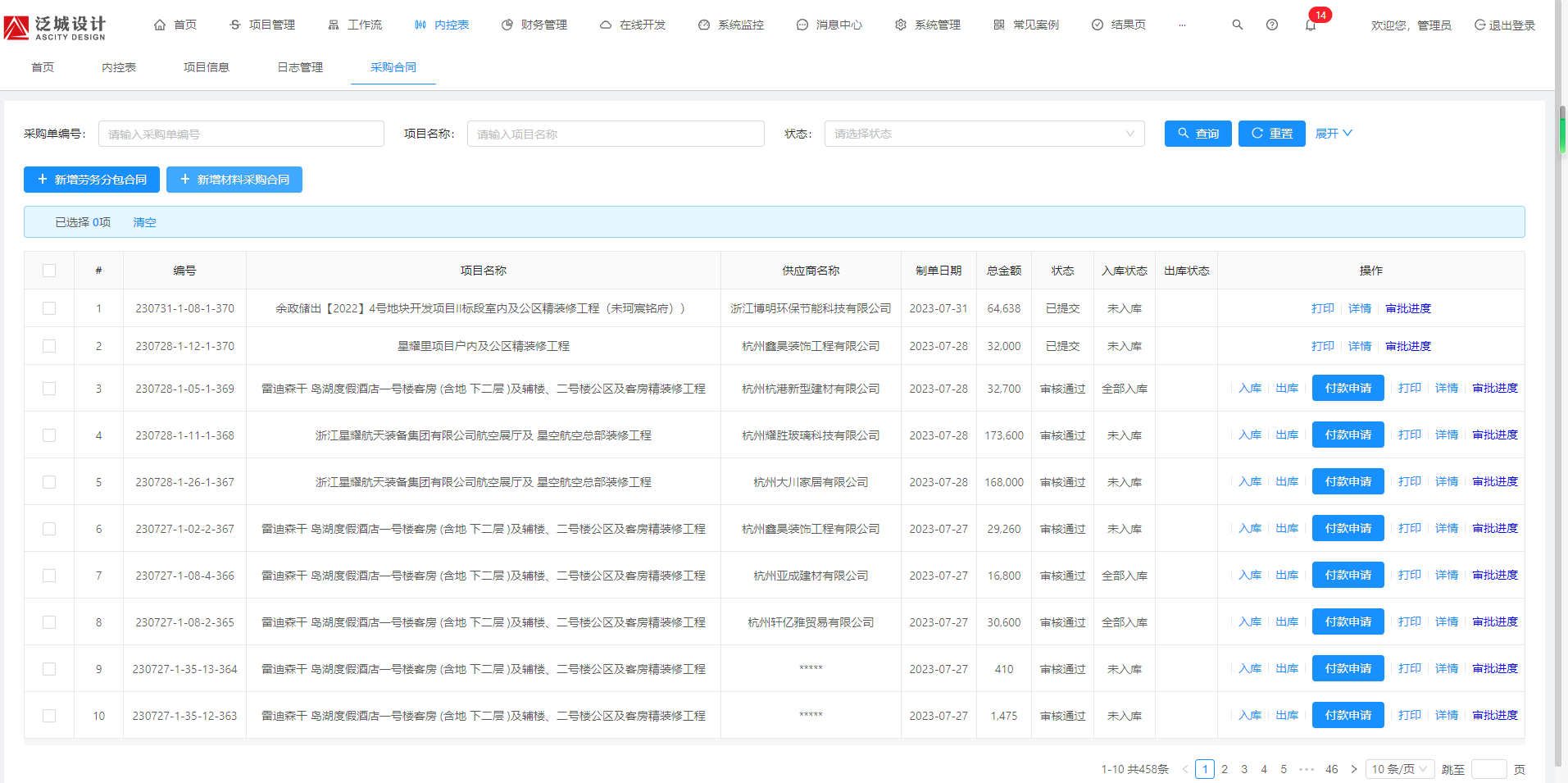The image size is (1568, 783).
Task: Click 打印 for row 230728-1-12-1-370
Action: click(1323, 346)
